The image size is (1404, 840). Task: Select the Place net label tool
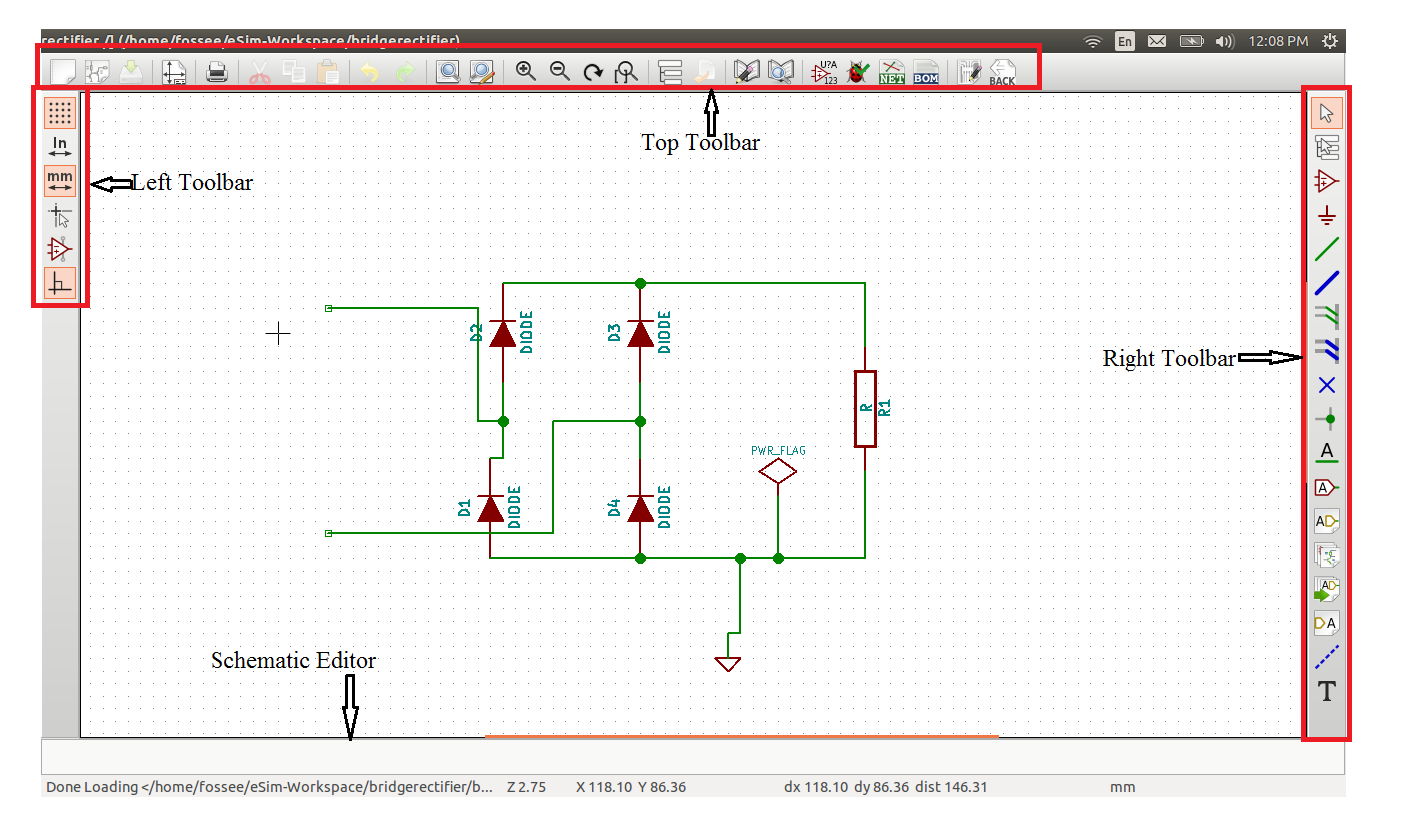tap(1326, 453)
